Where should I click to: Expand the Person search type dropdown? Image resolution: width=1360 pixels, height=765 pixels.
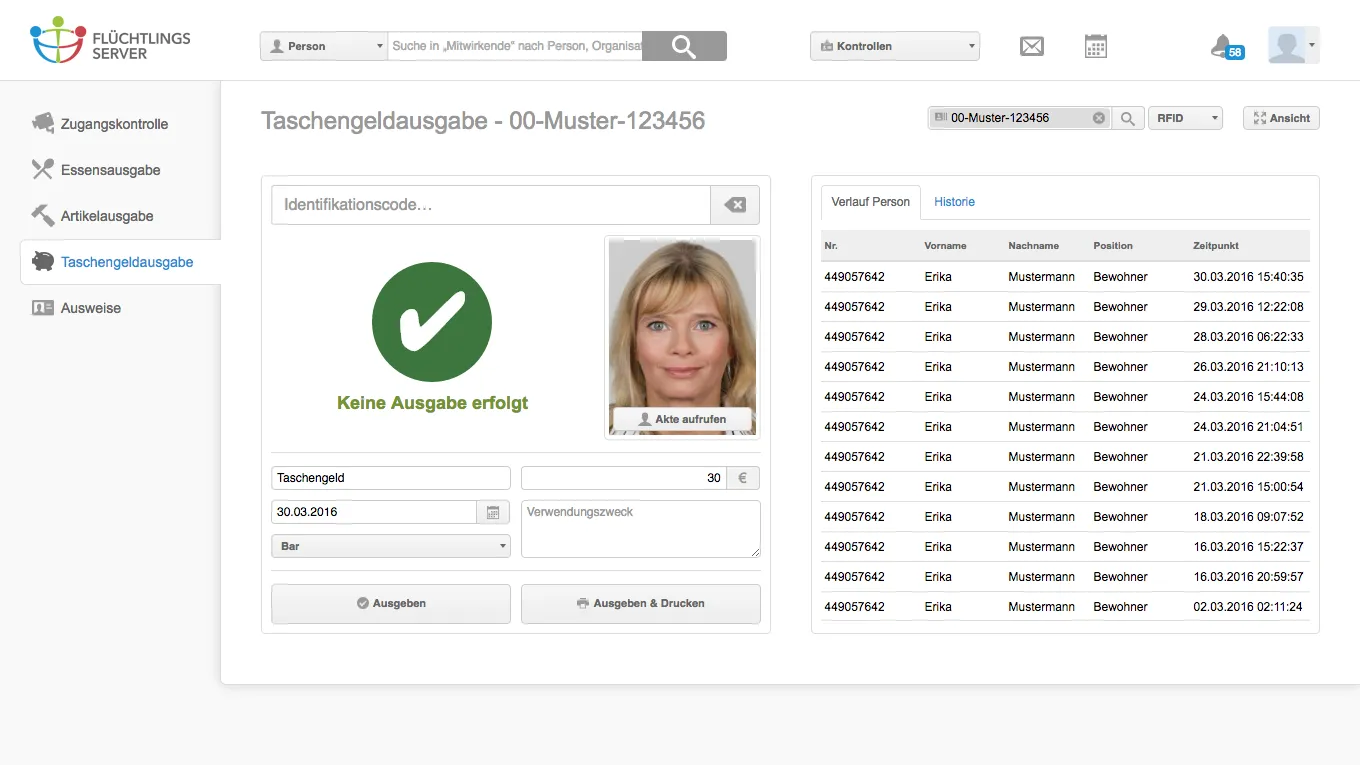click(x=323, y=46)
